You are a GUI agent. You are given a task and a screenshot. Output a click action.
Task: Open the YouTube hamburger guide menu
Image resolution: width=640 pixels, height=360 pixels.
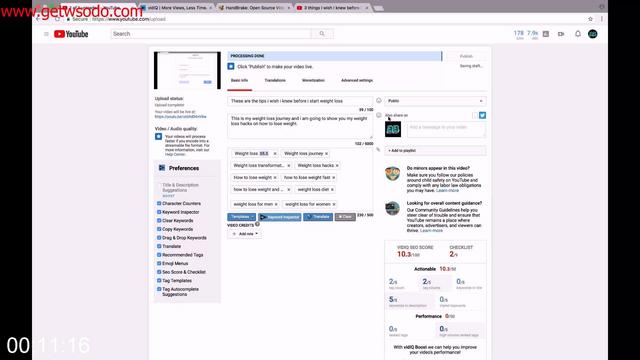46,34
